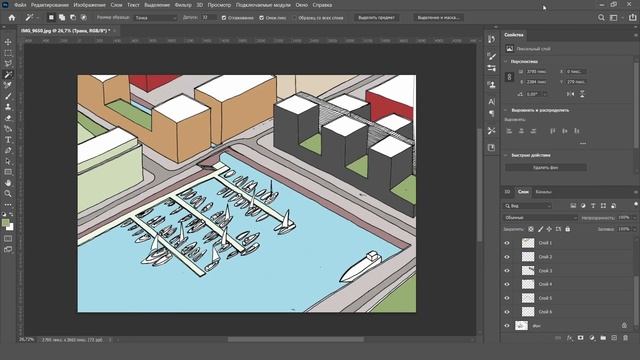Collapse the Перспектива section

[x=506, y=62]
